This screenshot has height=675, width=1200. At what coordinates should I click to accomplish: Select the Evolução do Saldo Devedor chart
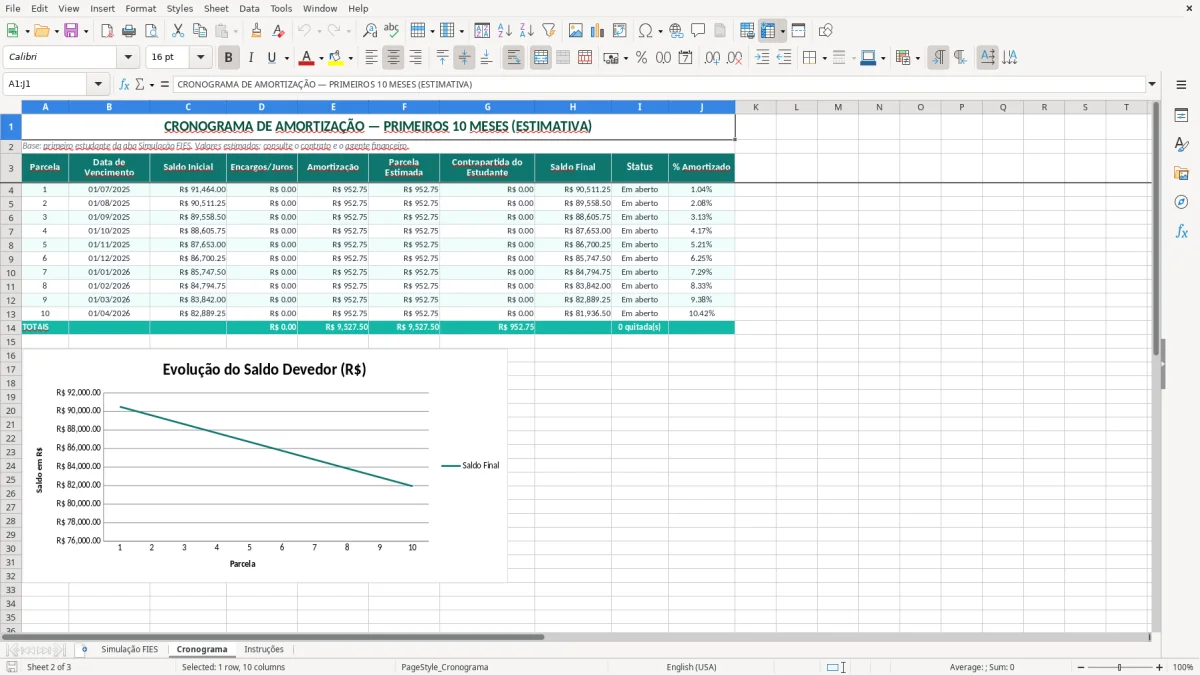click(264, 465)
